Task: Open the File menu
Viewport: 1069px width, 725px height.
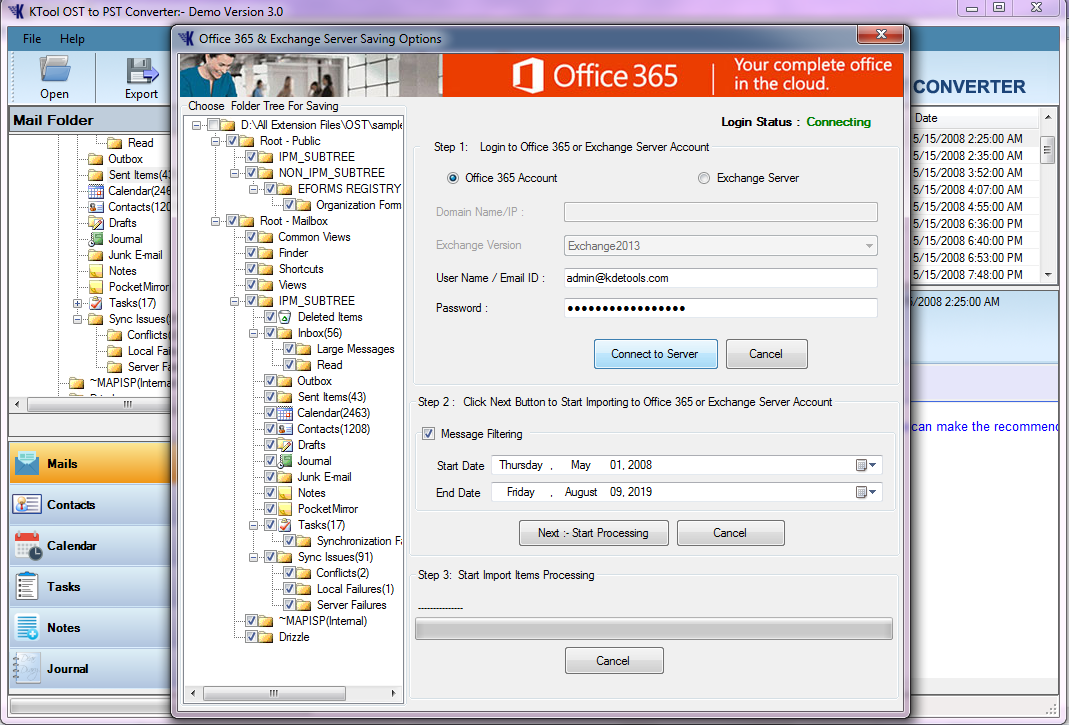Action: (x=31, y=38)
